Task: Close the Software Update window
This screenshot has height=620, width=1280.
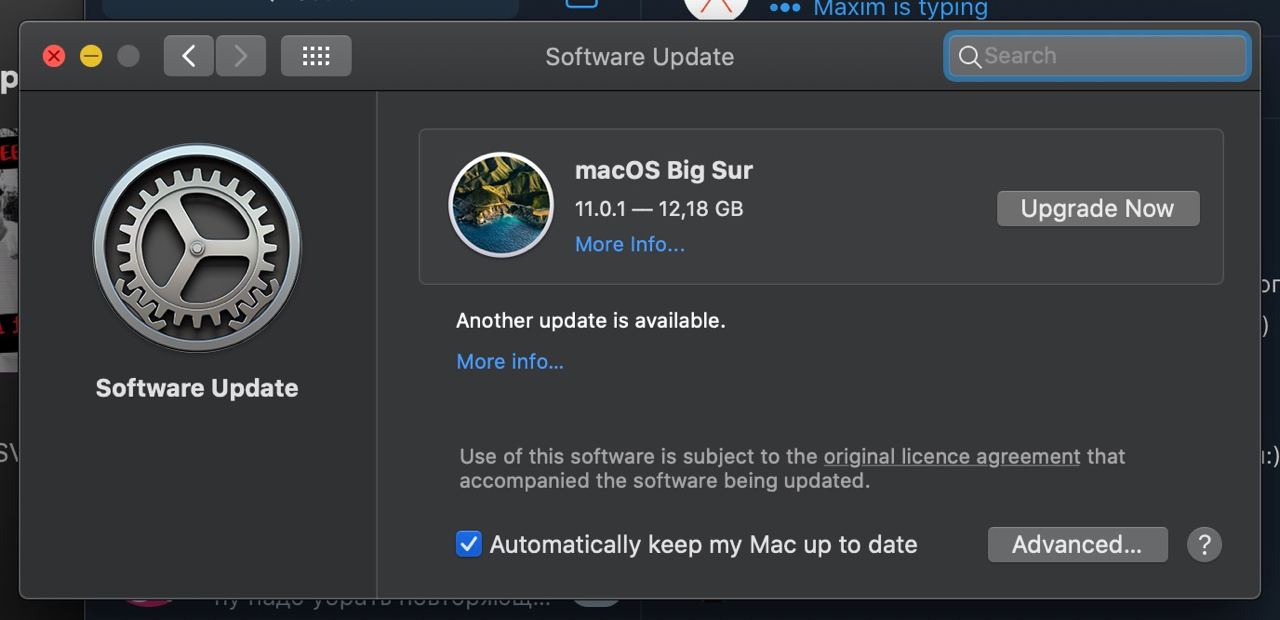Action: click(54, 56)
